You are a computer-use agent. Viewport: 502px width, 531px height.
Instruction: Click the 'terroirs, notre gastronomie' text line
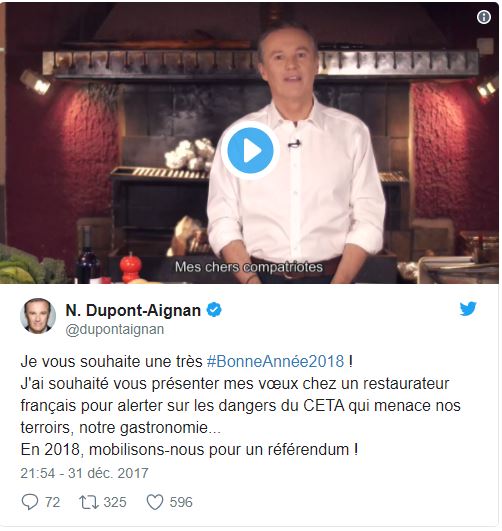point(121,428)
